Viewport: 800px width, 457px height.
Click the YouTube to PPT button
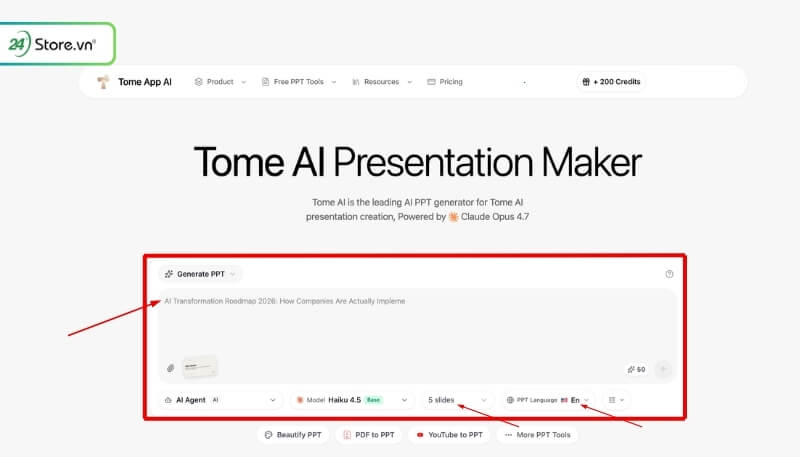point(449,435)
